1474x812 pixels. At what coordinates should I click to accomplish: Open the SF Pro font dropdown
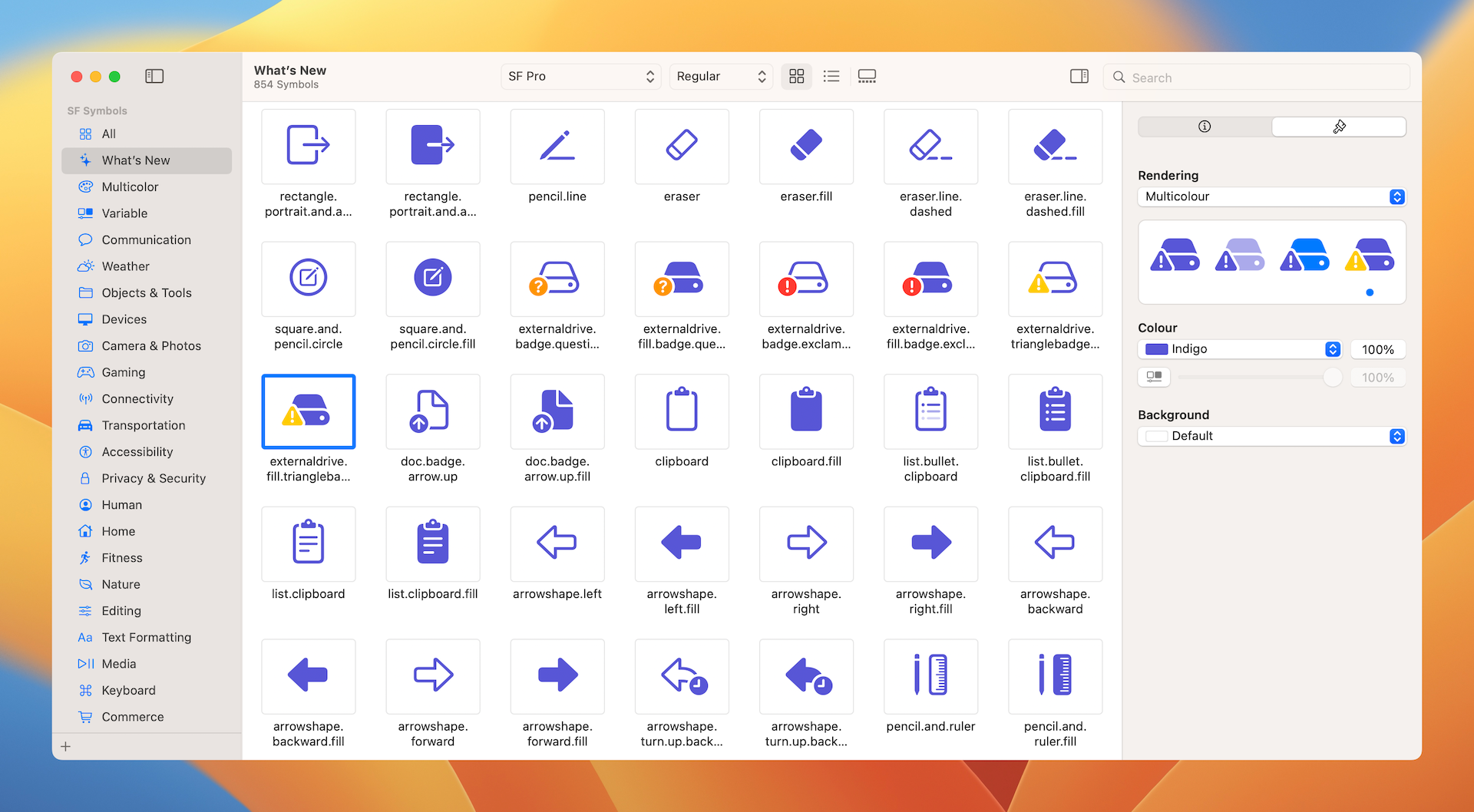tap(580, 76)
